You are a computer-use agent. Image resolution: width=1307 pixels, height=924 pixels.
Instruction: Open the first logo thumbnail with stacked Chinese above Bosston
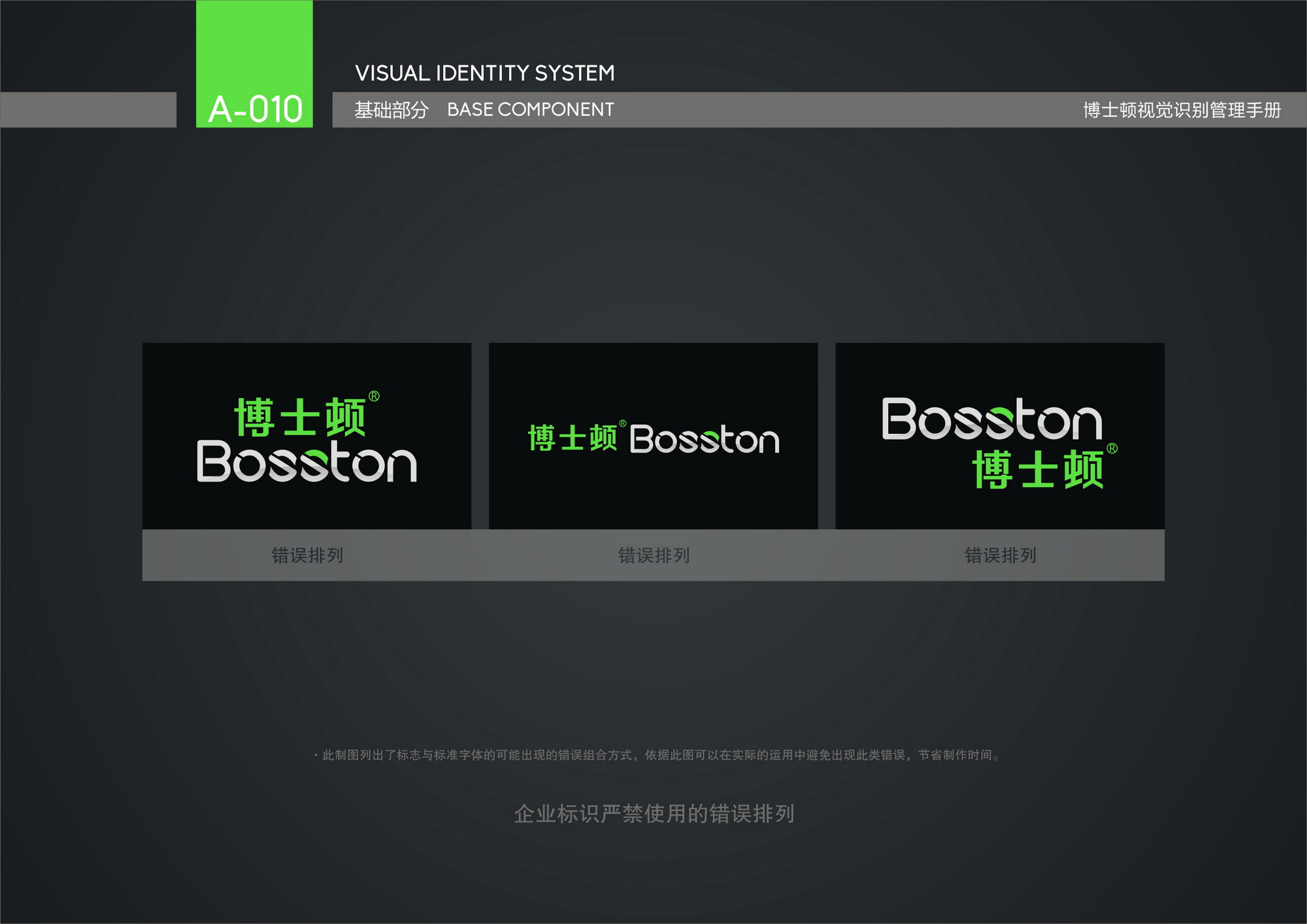(x=306, y=436)
